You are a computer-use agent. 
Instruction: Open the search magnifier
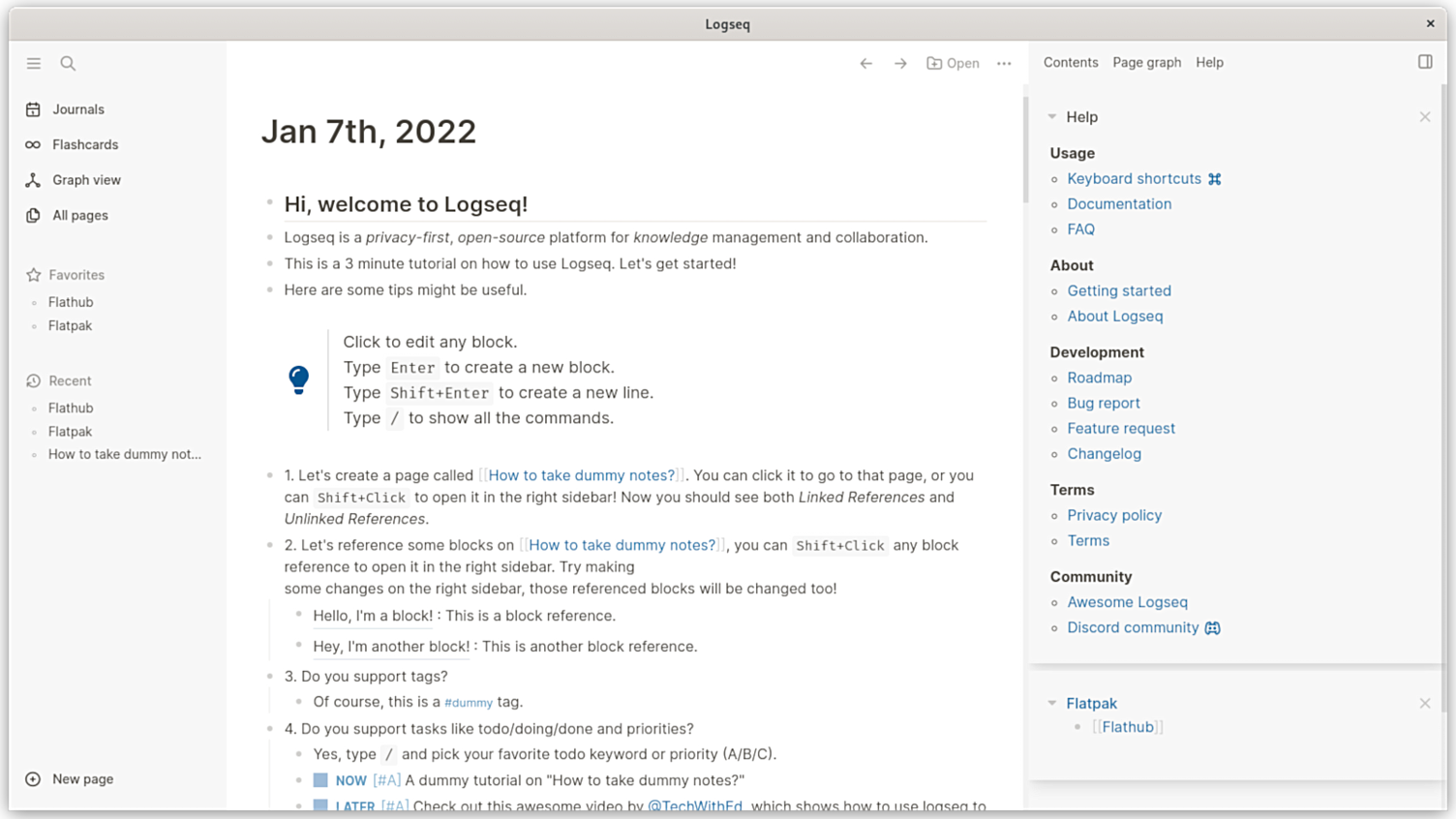(68, 63)
